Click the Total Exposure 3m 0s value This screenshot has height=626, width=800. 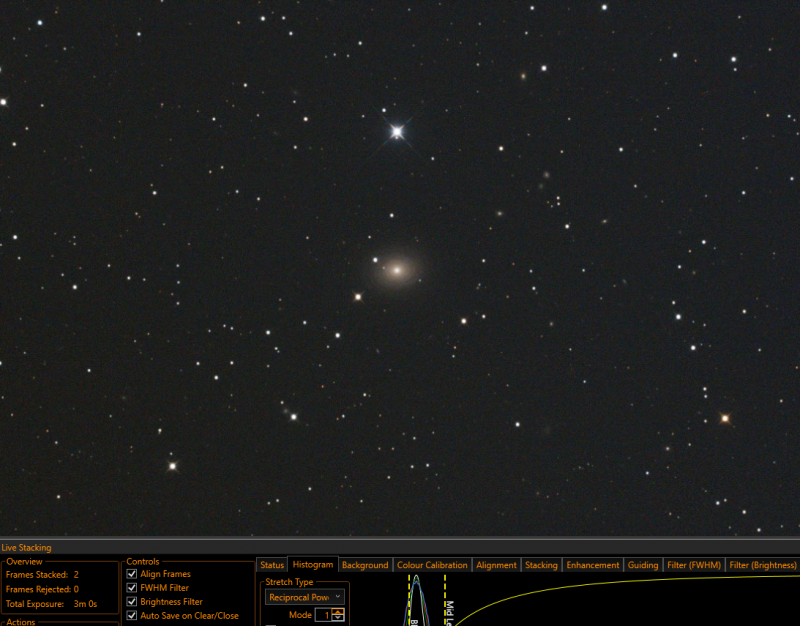tap(85, 604)
